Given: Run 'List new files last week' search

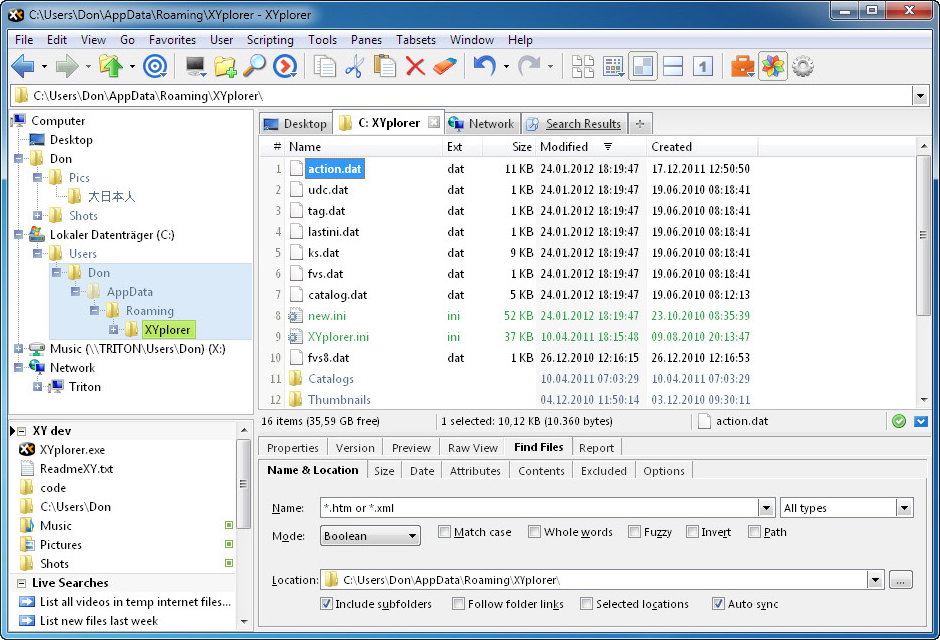Looking at the screenshot, I should (98, 621).
